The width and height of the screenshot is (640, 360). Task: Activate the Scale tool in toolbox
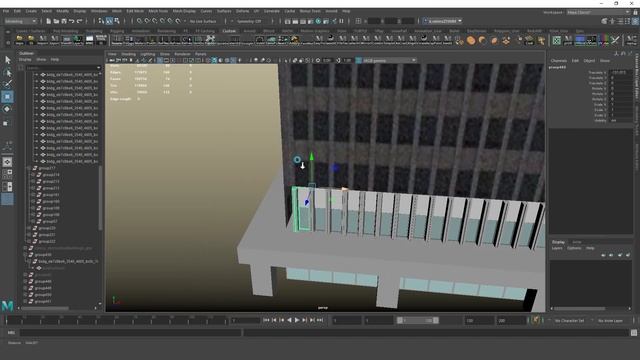click(7, 123)
